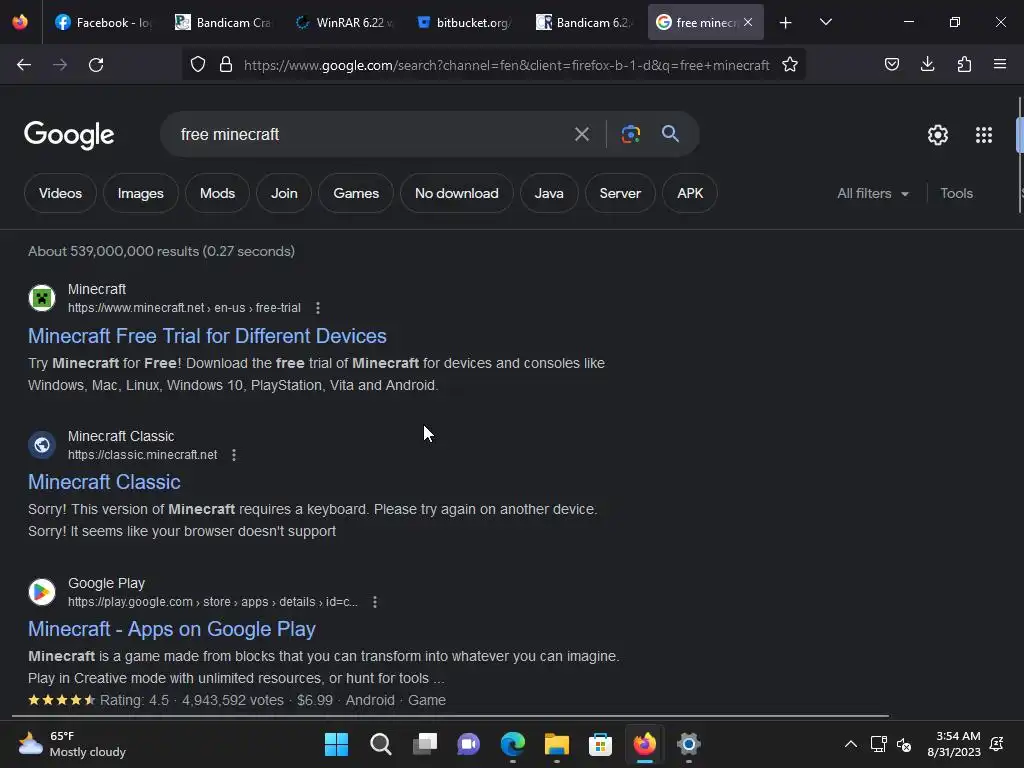1024x768 pixels.
Task: Close the free minecraft tab
Action: (748, 22)
